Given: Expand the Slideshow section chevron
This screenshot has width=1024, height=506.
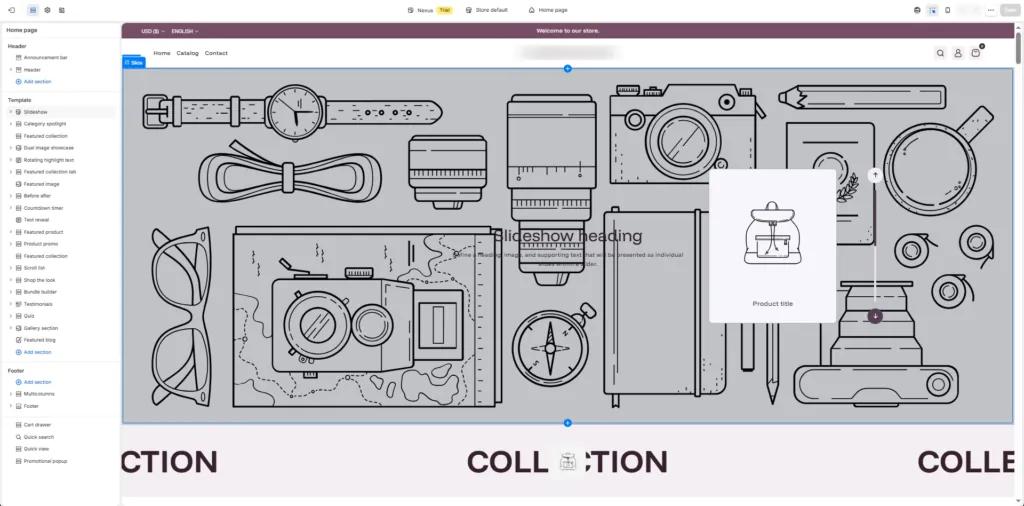Looking at the screenshot, I should 10,112.
